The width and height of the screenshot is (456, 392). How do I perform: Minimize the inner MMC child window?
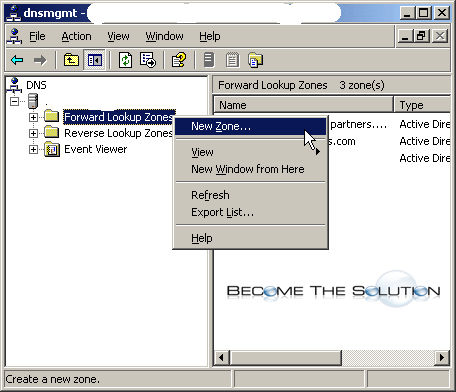405,36
